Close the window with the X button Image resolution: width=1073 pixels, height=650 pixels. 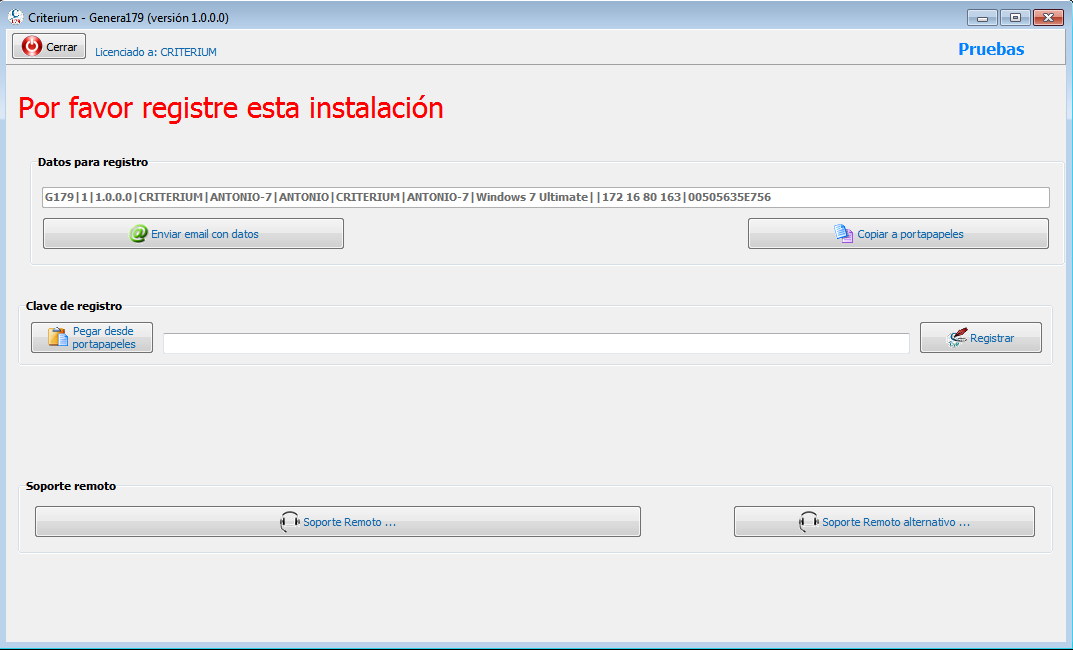[x=1048, y=18]
